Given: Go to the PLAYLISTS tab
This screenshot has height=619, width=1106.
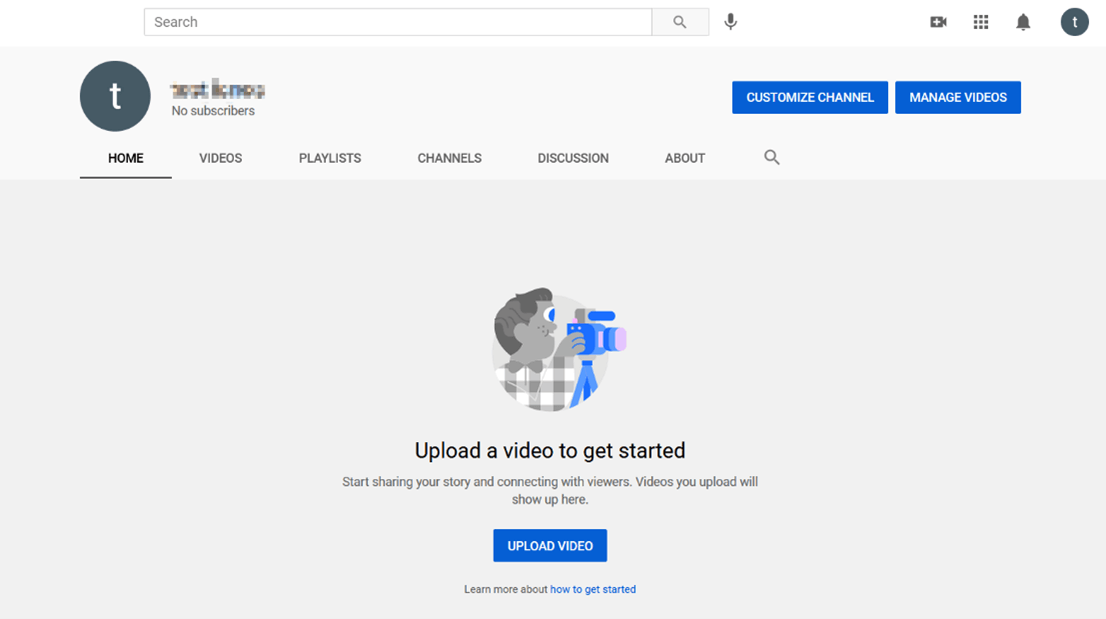Looking at the screenshot, I should (x=330, y=158).
